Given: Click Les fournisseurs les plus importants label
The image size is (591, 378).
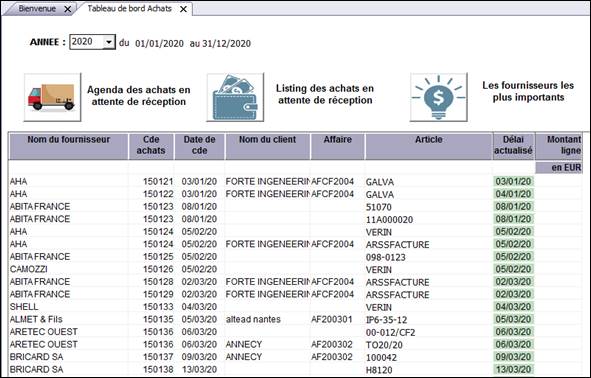Looking at the screenshot, I should pos(528,91).
